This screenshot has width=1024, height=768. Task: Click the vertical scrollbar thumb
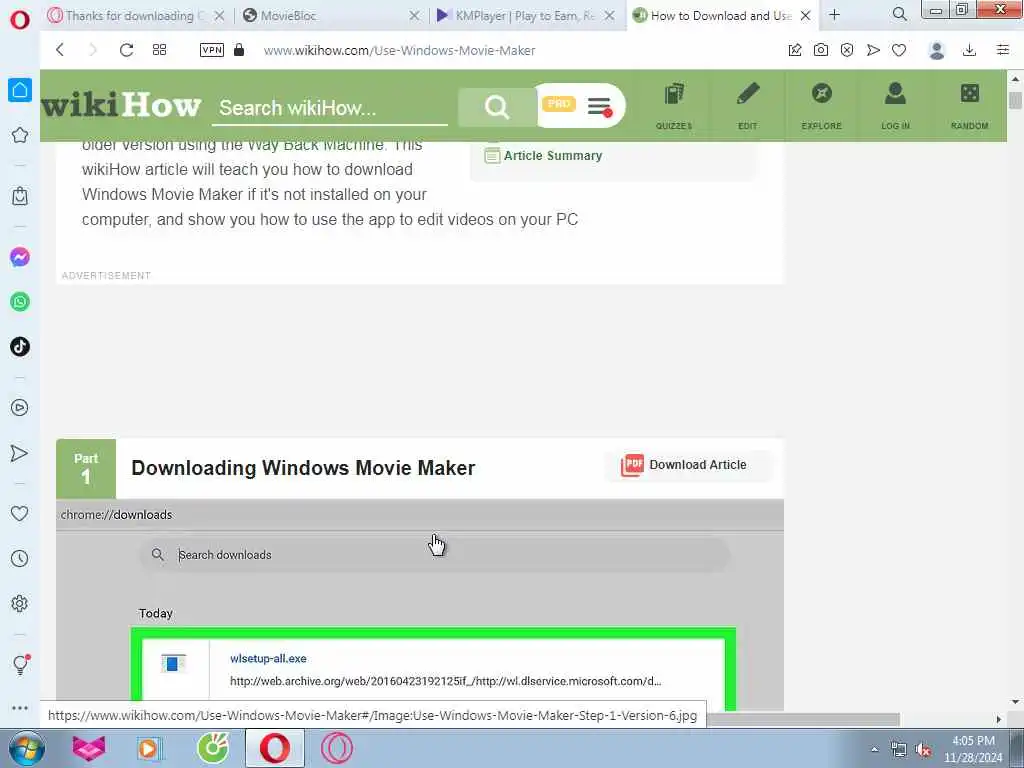pyautogui.click(x=1015, y=101)
